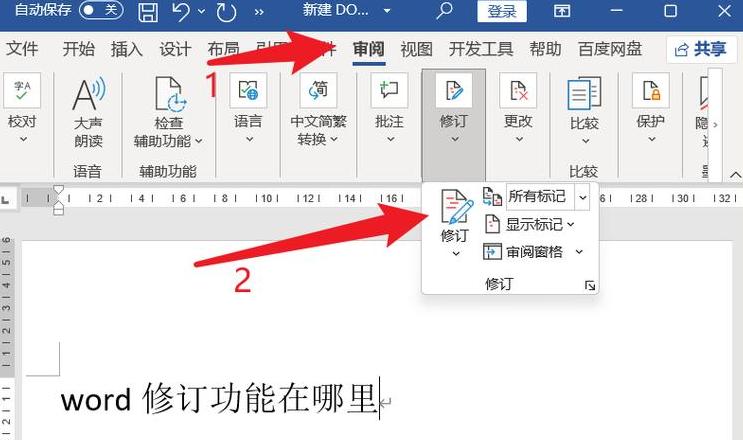The height and width of the screenshot is (440, 743).
Task: Switch to the 视图 tab
Action: (417, 49)
